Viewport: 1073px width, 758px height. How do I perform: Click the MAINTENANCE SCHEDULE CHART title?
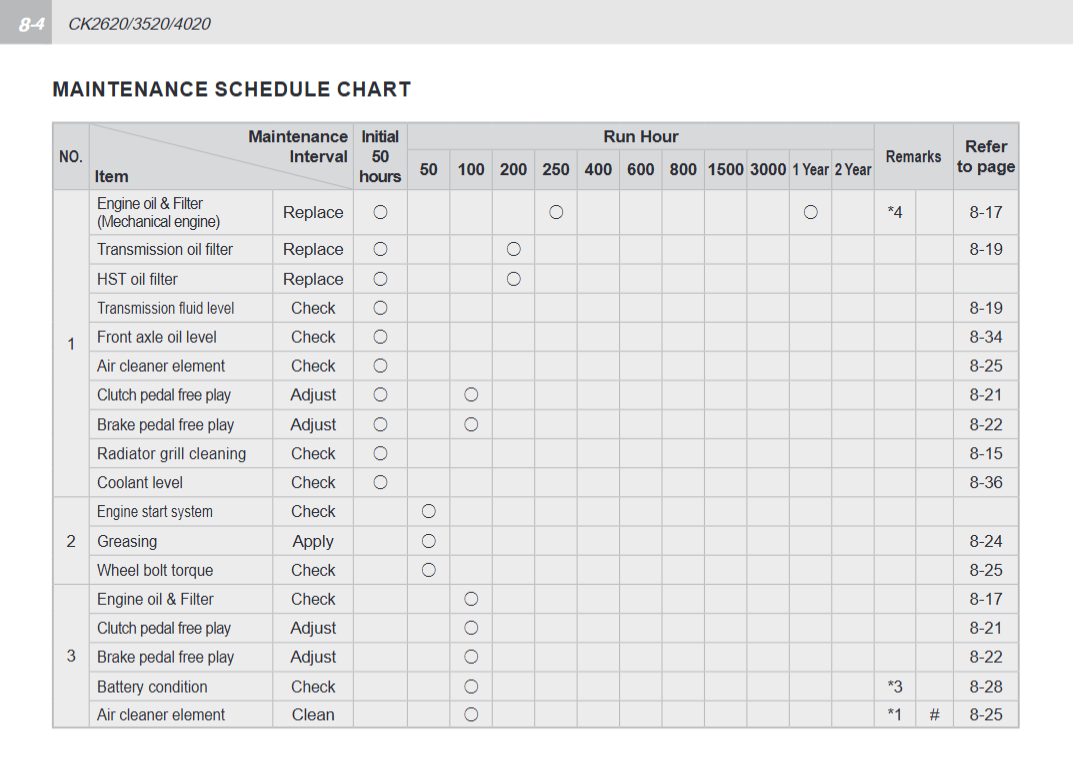tap(232, 90)
